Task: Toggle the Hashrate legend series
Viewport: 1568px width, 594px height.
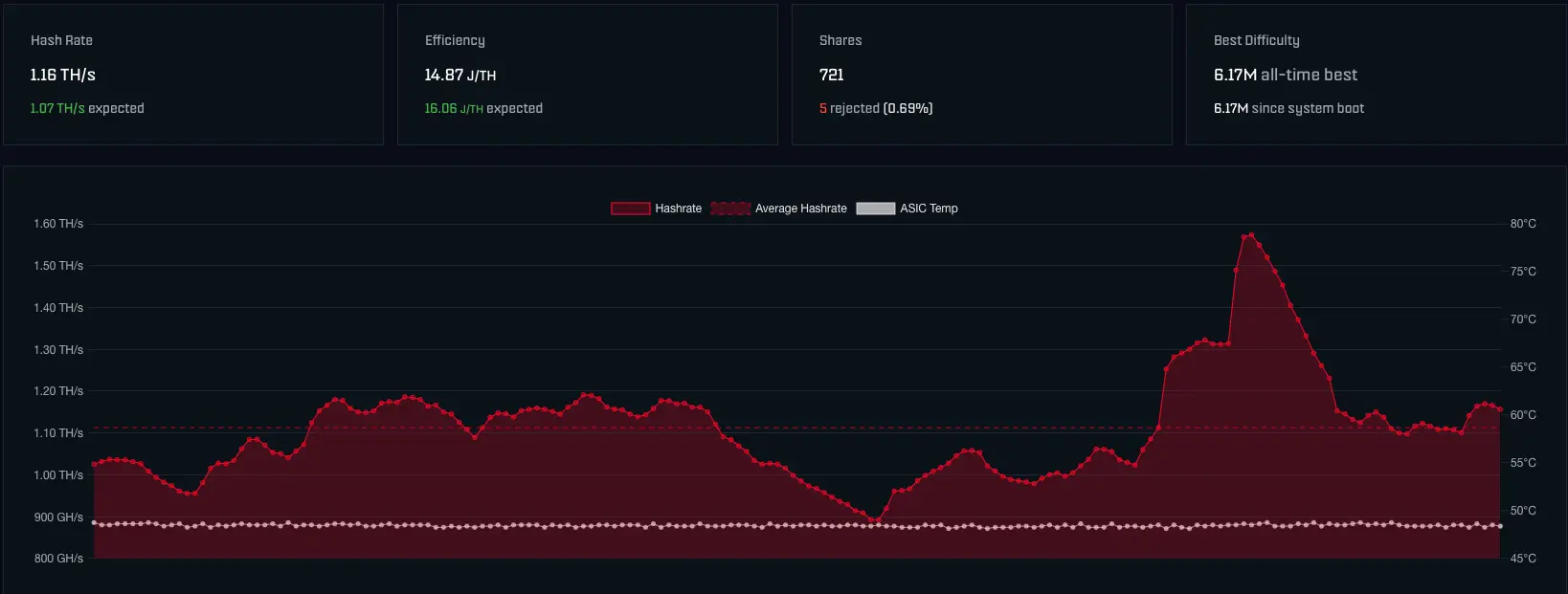Action: (x=656, y=209)
